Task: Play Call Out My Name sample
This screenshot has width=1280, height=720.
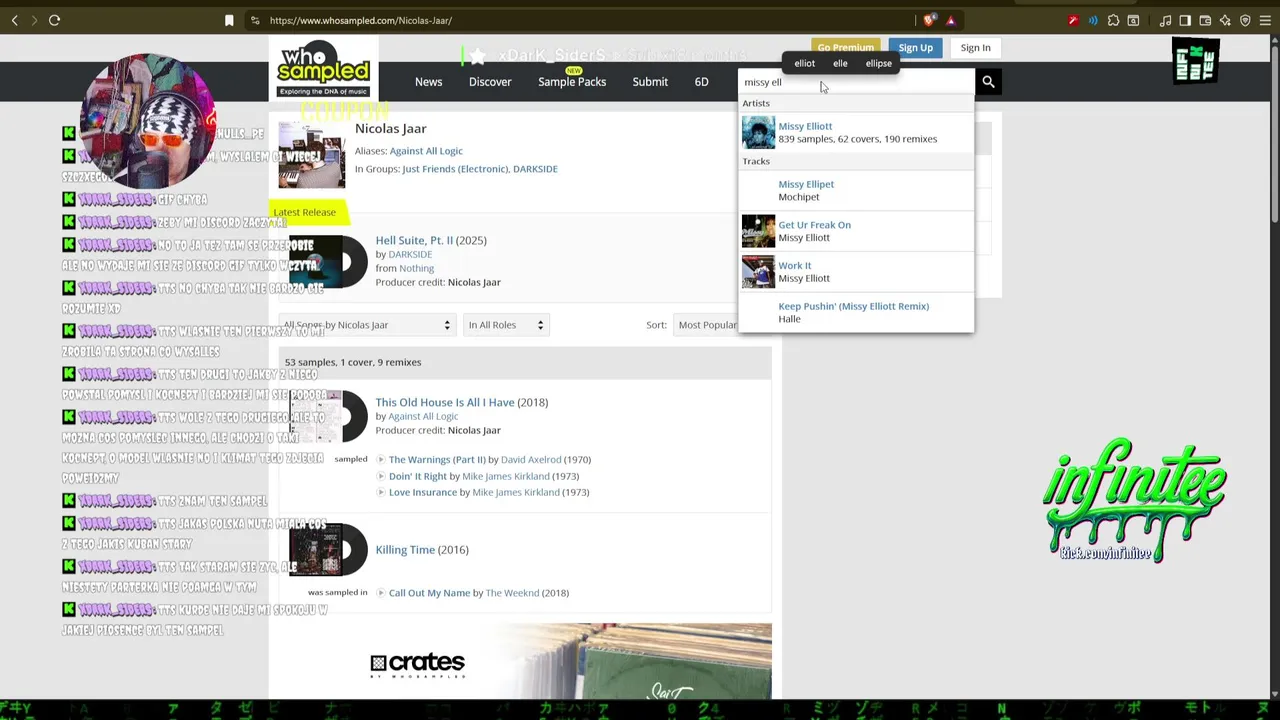Action: (x=381, y=593)
